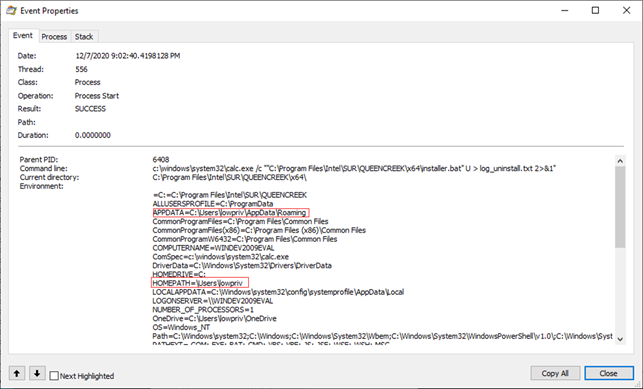
Task: Switch to the Event tab
Action: (23, 36)
